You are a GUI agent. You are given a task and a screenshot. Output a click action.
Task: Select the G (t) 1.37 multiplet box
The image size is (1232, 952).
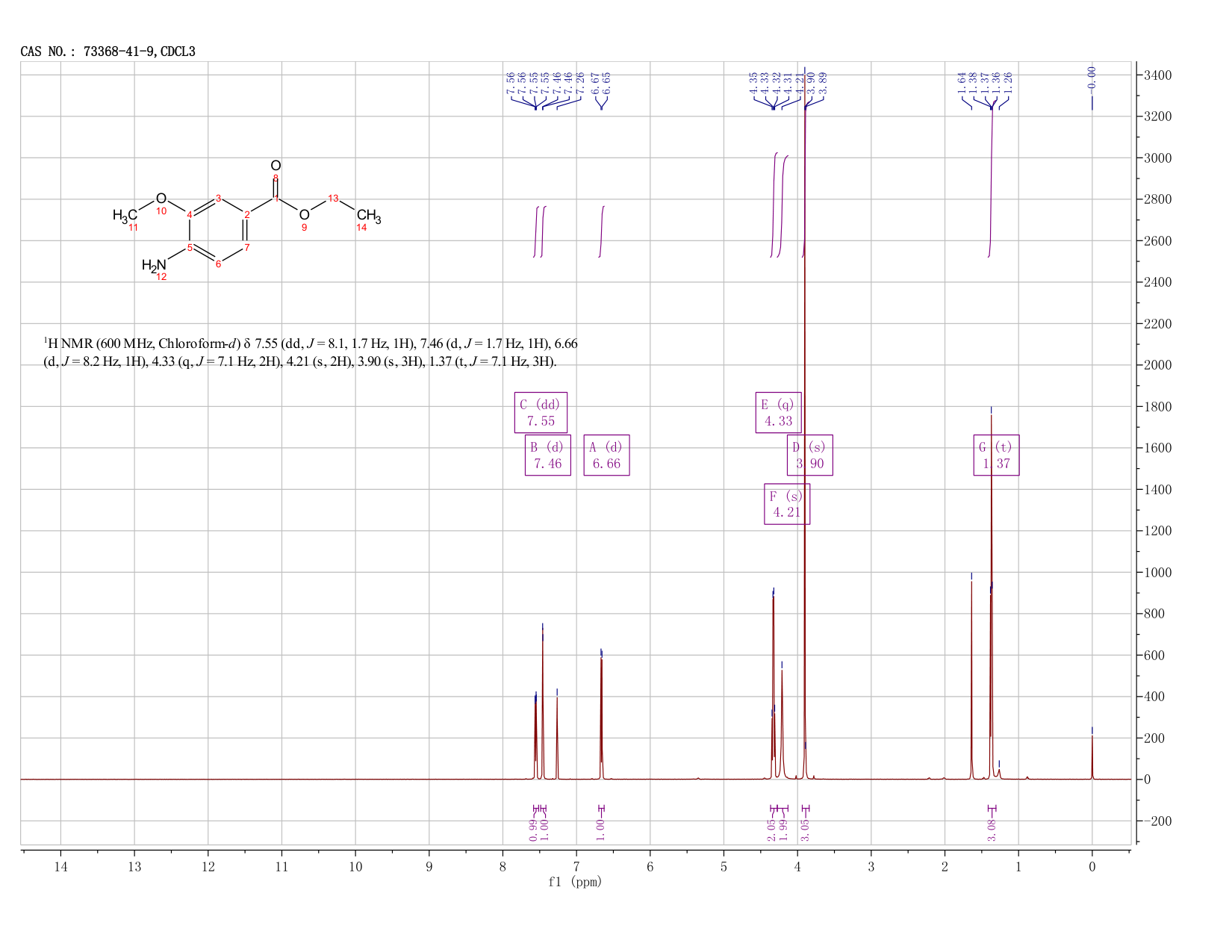coord(996,455)
